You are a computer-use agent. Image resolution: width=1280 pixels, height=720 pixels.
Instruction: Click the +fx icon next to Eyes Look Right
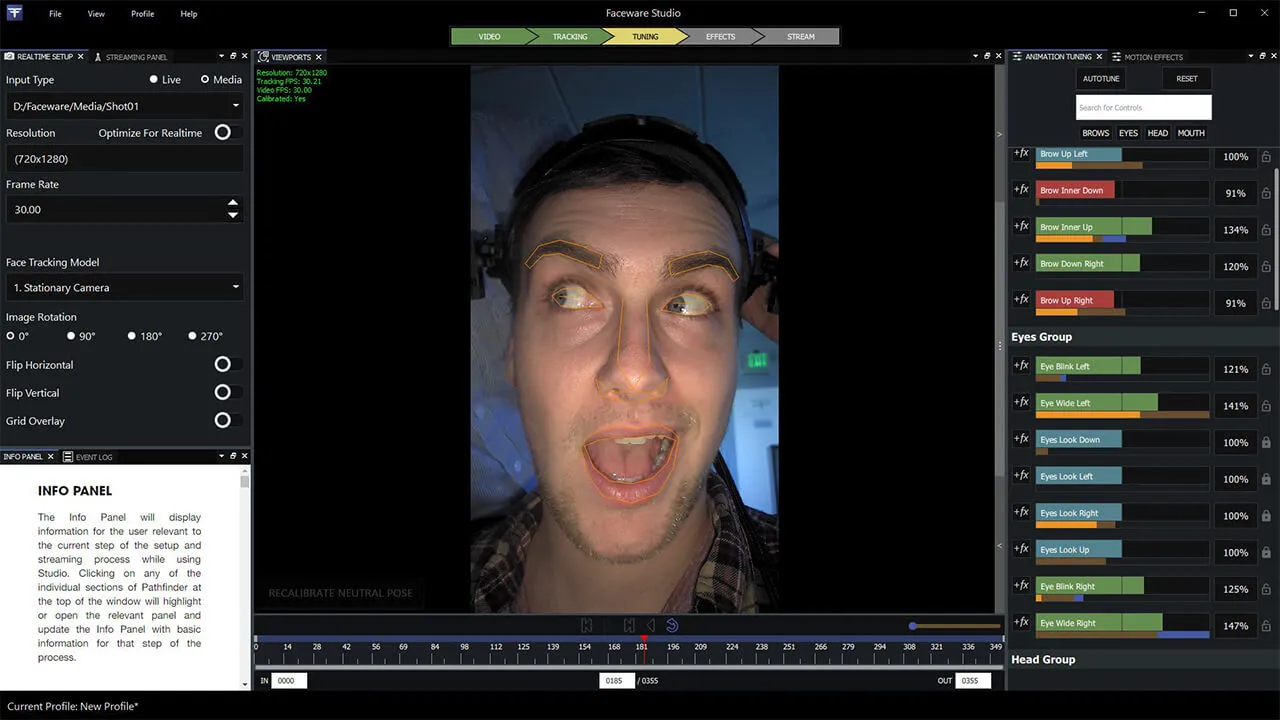(1021, 512)
